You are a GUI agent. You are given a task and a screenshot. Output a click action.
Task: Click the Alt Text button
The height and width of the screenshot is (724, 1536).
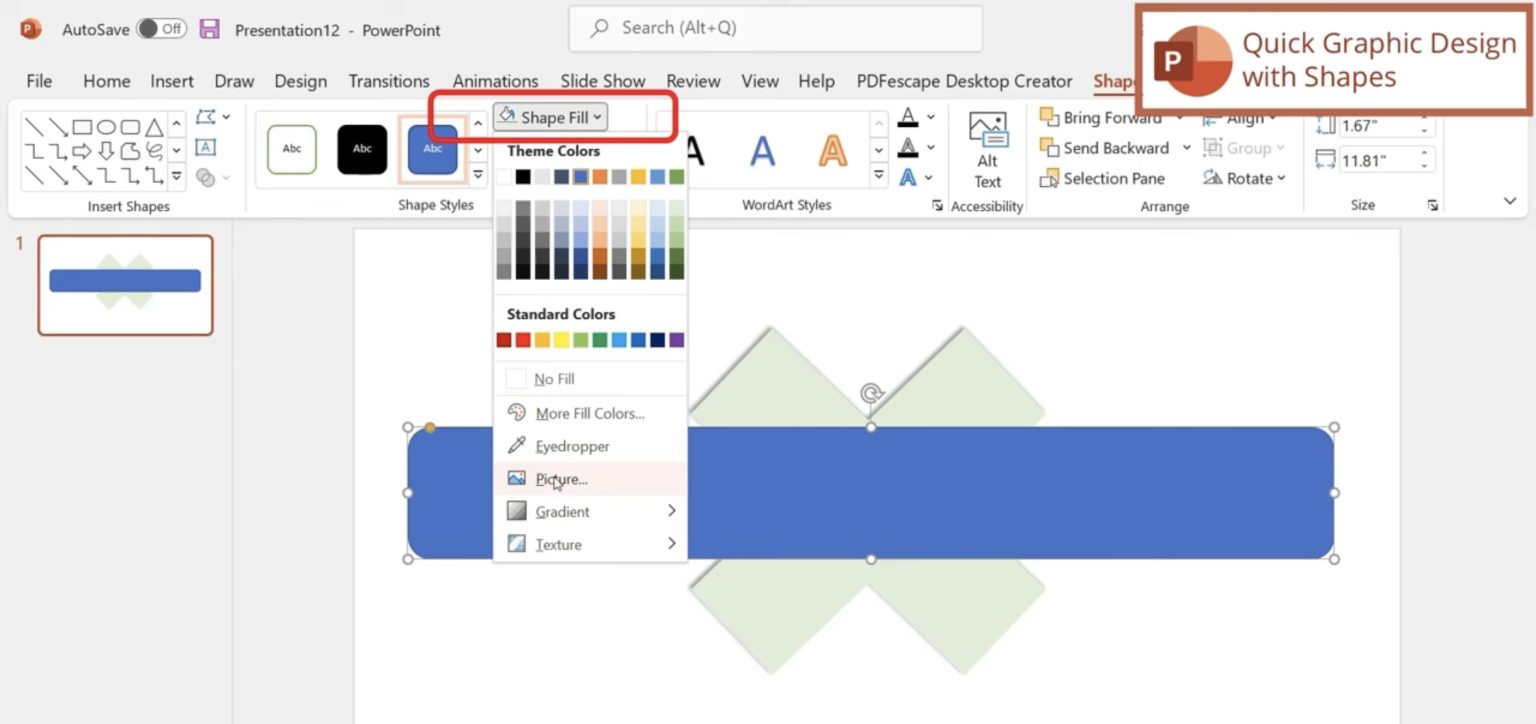click(987, 148)
